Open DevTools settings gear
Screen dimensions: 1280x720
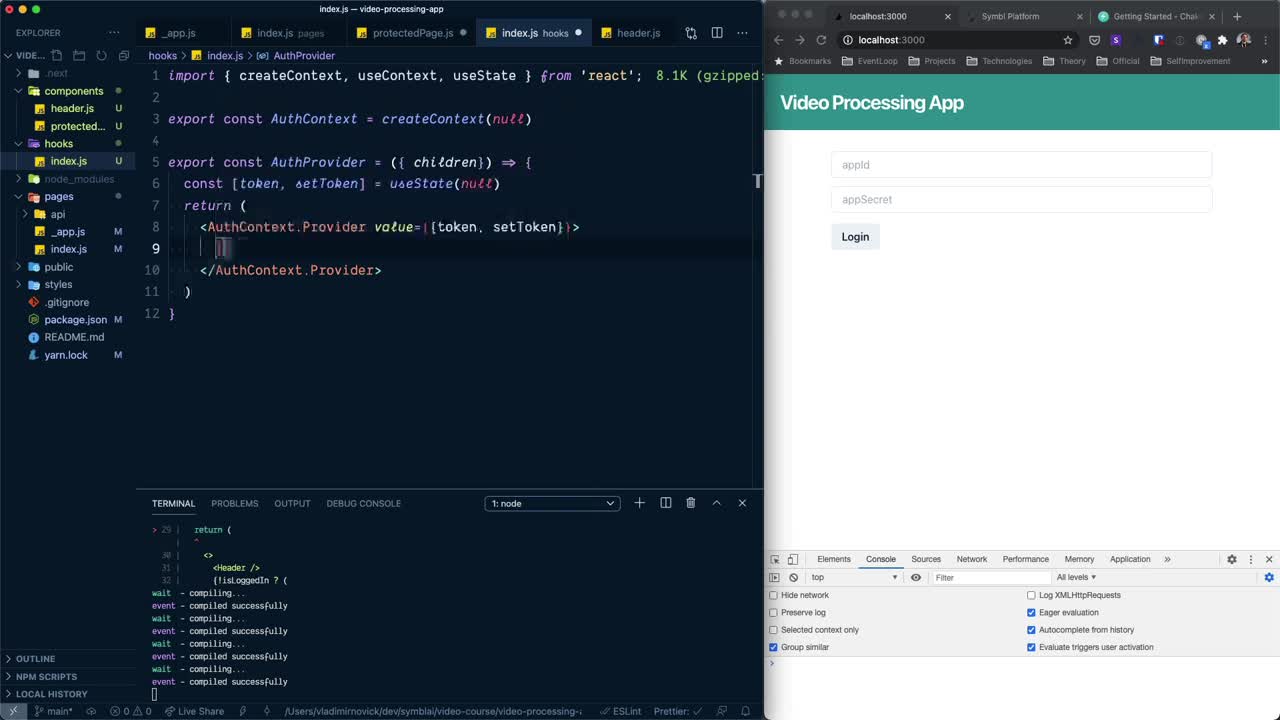(x=1232, y=559)
